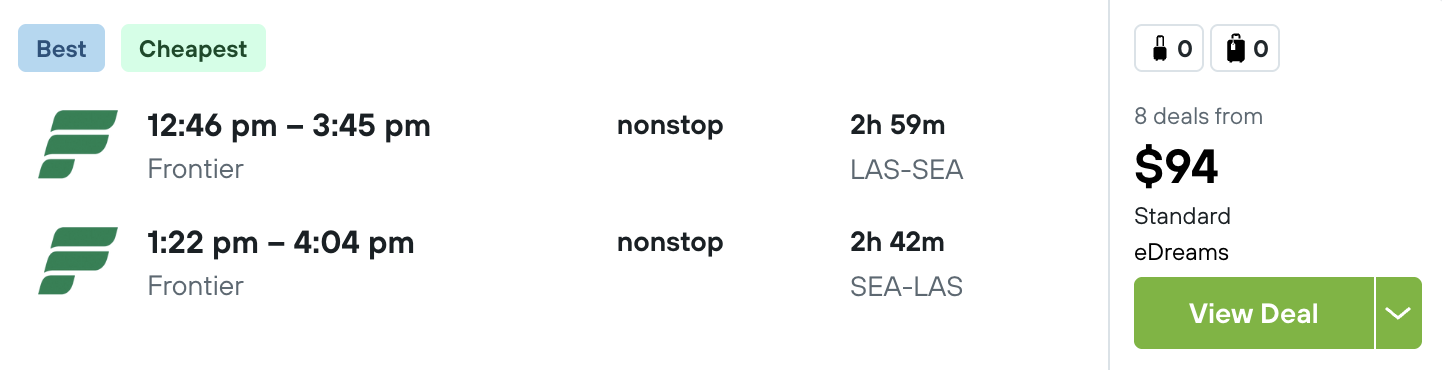Click the 8 deals from text
This screenshot has height=370, width=1442.
pos(1199,116)
